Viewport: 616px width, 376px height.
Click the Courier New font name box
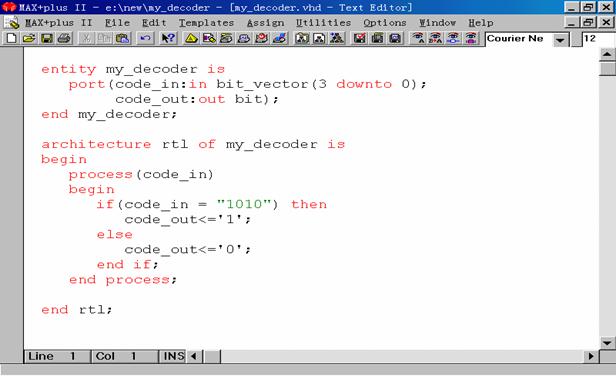[519, 39]
